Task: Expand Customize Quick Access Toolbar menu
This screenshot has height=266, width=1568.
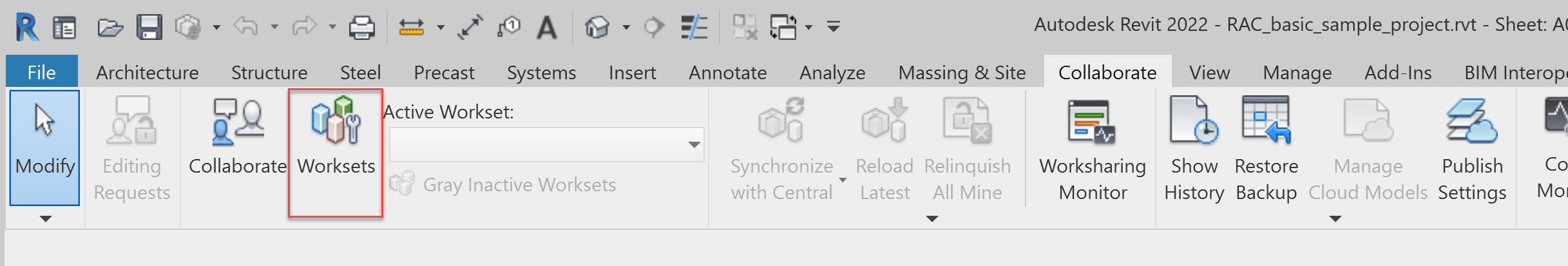Action: (x=834, y=27)
